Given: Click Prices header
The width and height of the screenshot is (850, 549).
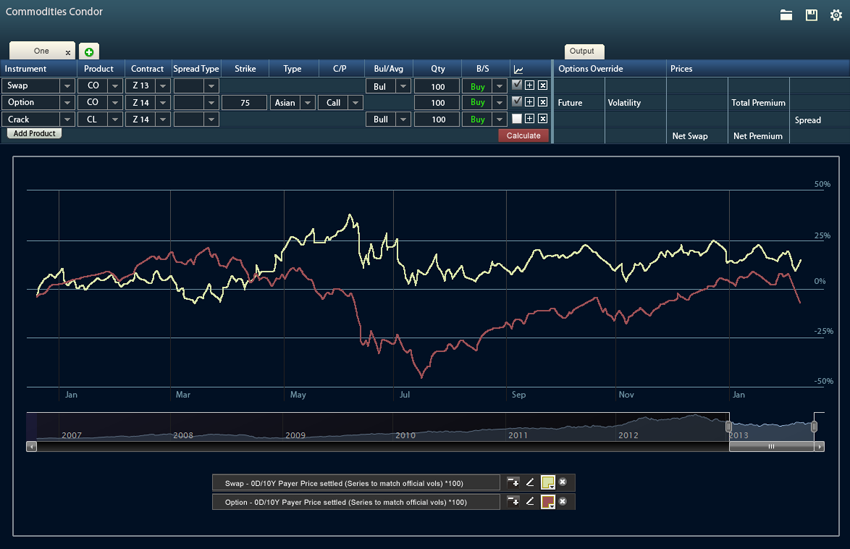Looking at the screenshot, I should pyautogui.click(x=681, y=69).
